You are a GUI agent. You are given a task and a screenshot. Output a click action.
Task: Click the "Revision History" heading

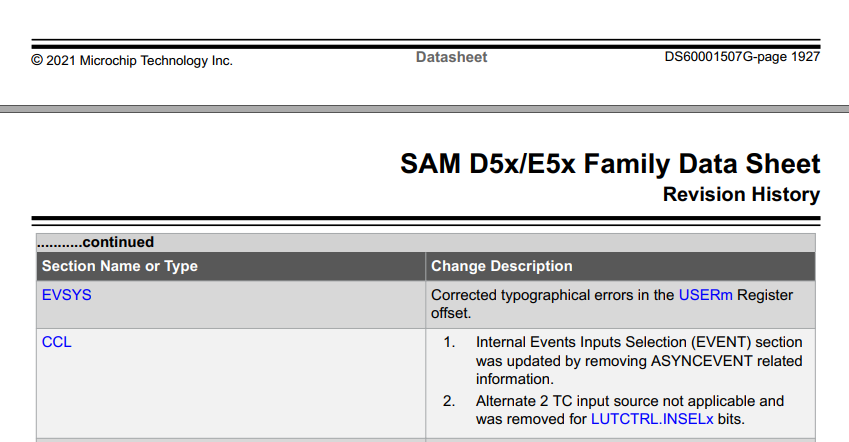[741, 195]
